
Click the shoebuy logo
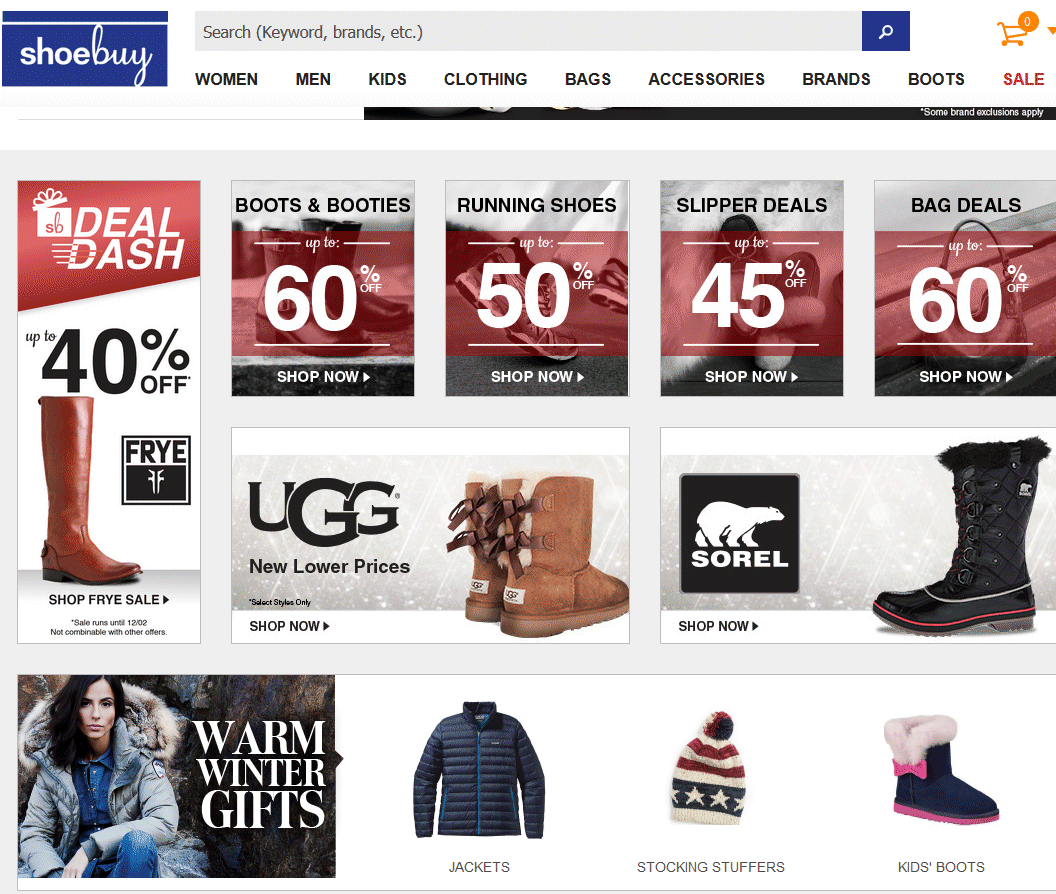(x=85, y=49)
